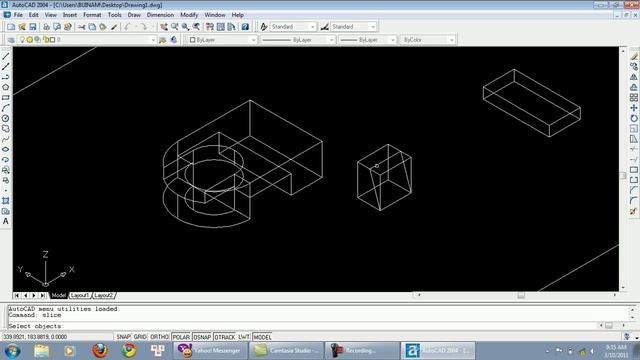This screenshot has height=360, width=640.
Task: Click the Move modify tool
Action: [x=633, y=108]
